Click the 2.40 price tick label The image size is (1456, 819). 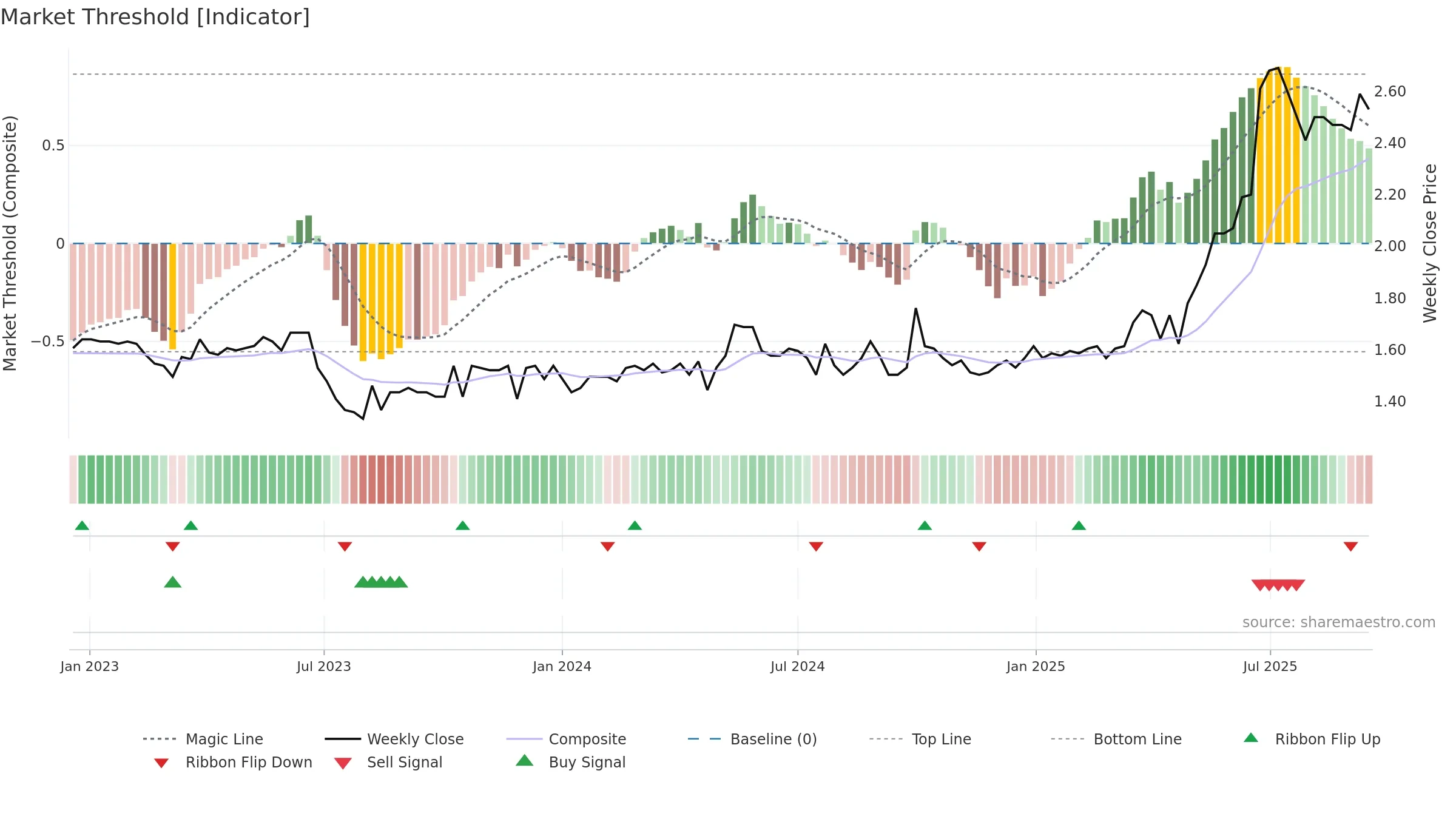(x=1390, y=143)
